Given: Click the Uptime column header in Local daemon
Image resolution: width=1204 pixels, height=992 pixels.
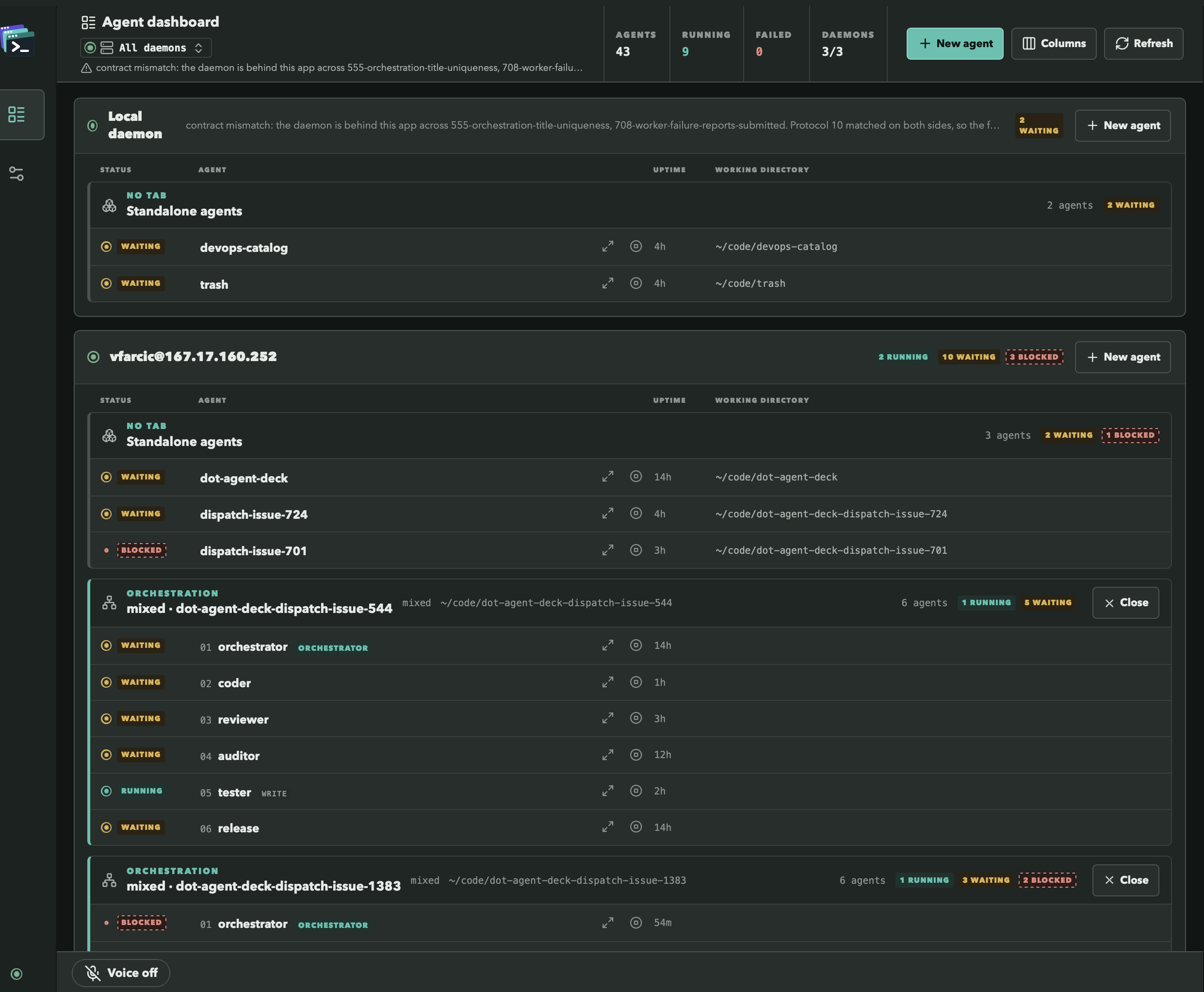Looking at the screenshot, I should coord(669,170).
